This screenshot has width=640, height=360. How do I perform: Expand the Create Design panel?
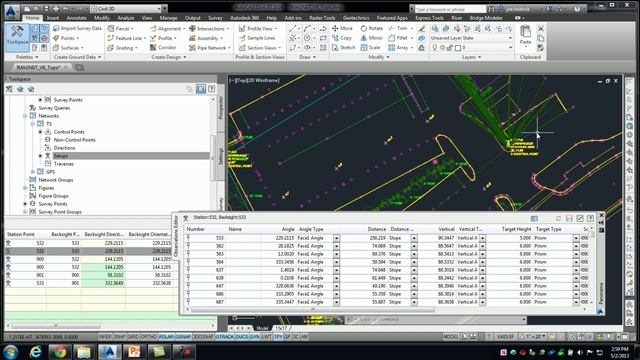[x=169, y=57]
